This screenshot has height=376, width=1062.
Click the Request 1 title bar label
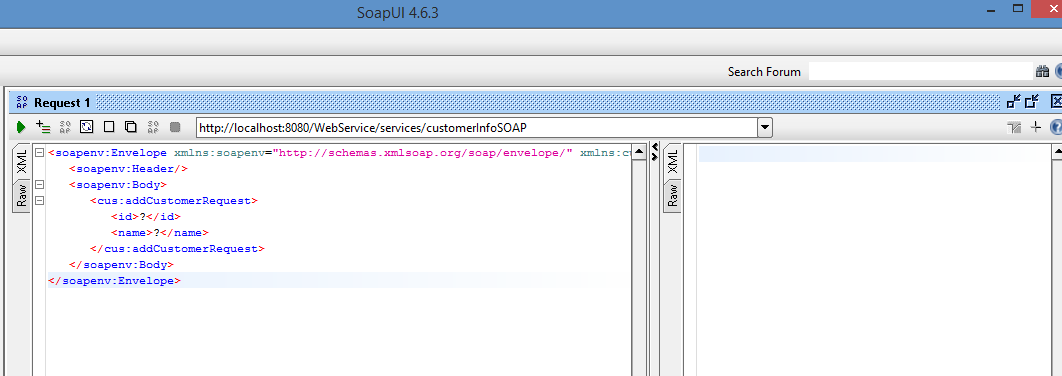[x=62, y=103]
